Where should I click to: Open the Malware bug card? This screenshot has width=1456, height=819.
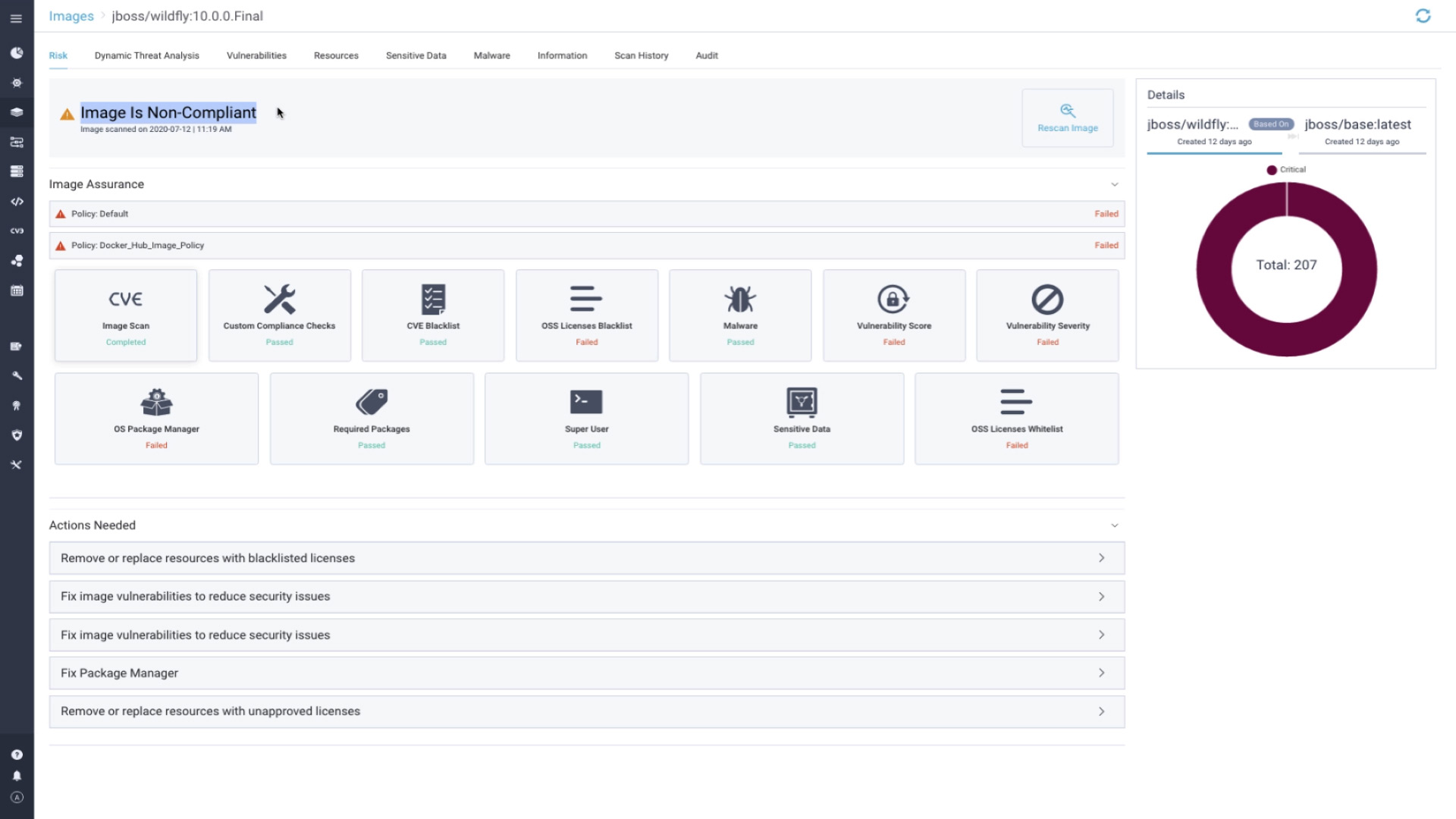coord(740,315)
